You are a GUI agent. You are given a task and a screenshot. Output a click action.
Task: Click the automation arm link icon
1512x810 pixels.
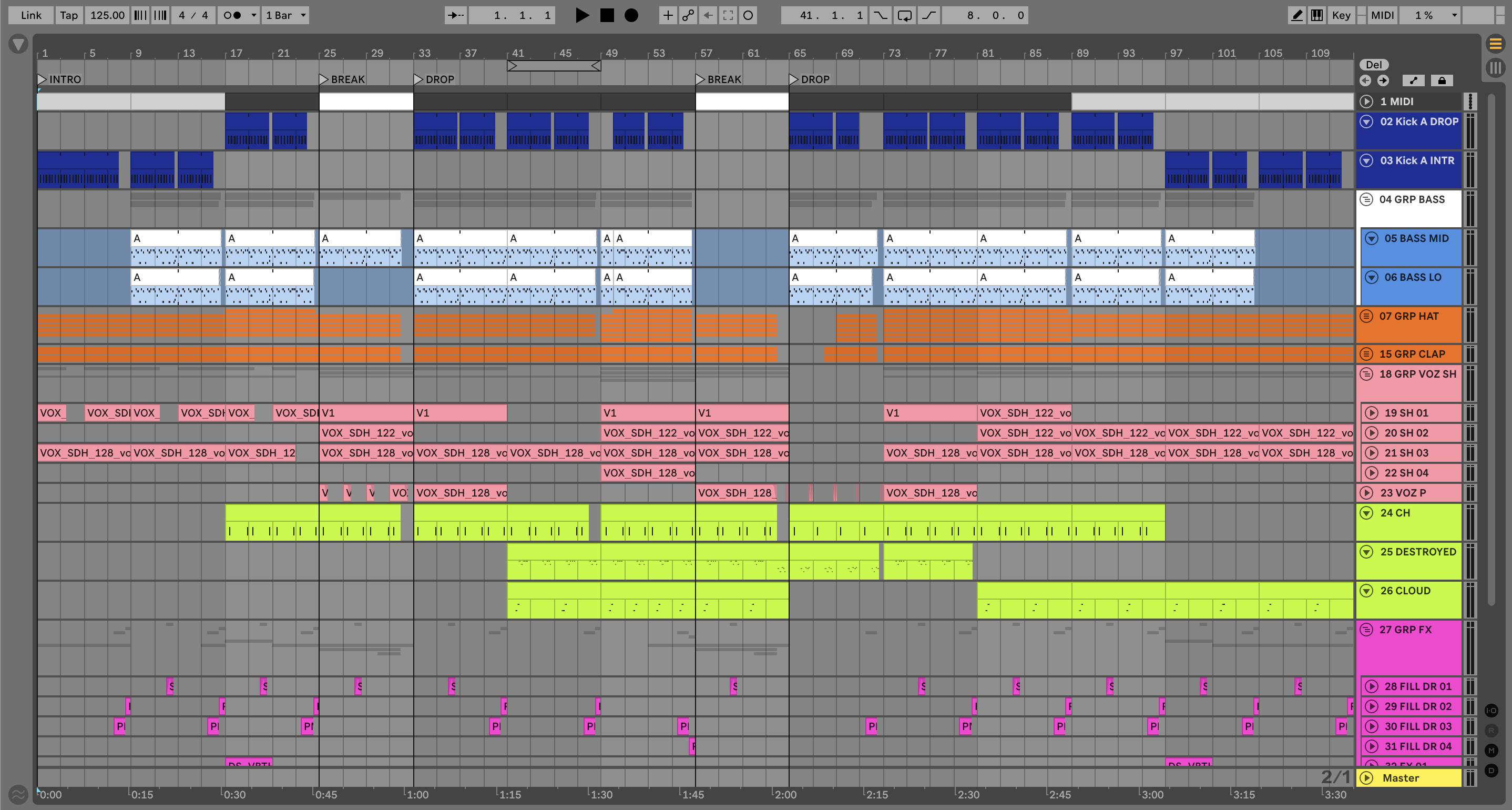(688, 15)
